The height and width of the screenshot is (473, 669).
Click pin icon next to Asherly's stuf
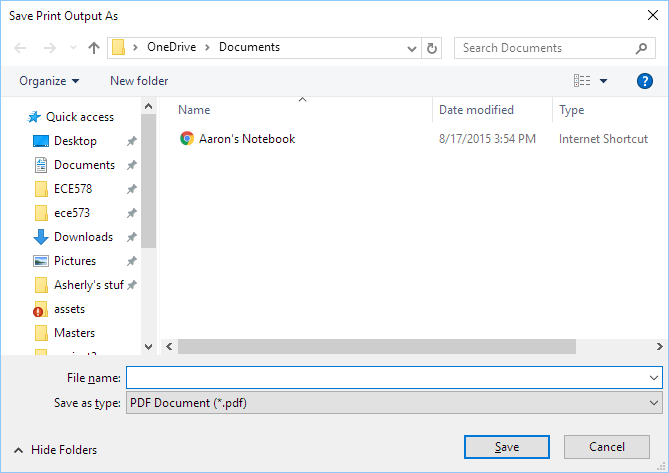(x=132, y=285)
